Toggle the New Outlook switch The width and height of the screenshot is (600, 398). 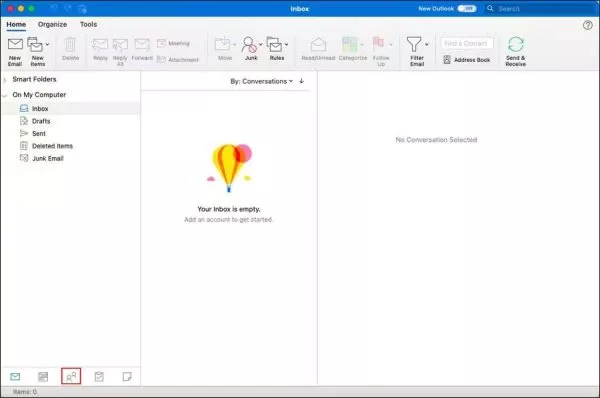pos(467,8)
